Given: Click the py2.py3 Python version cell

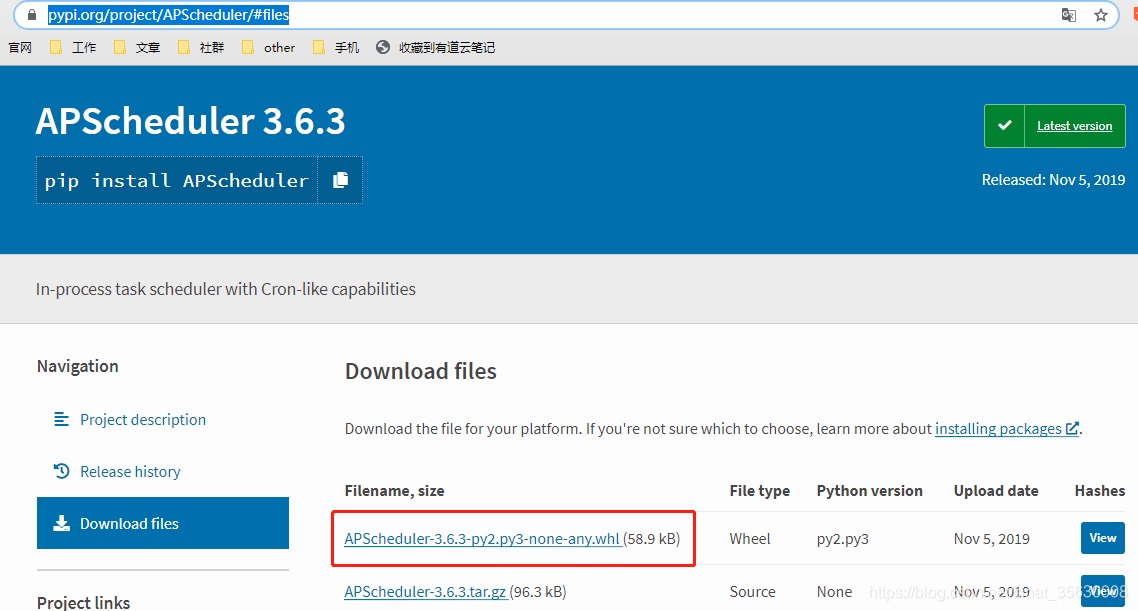Looking at the screenshot, I should 843,539.
